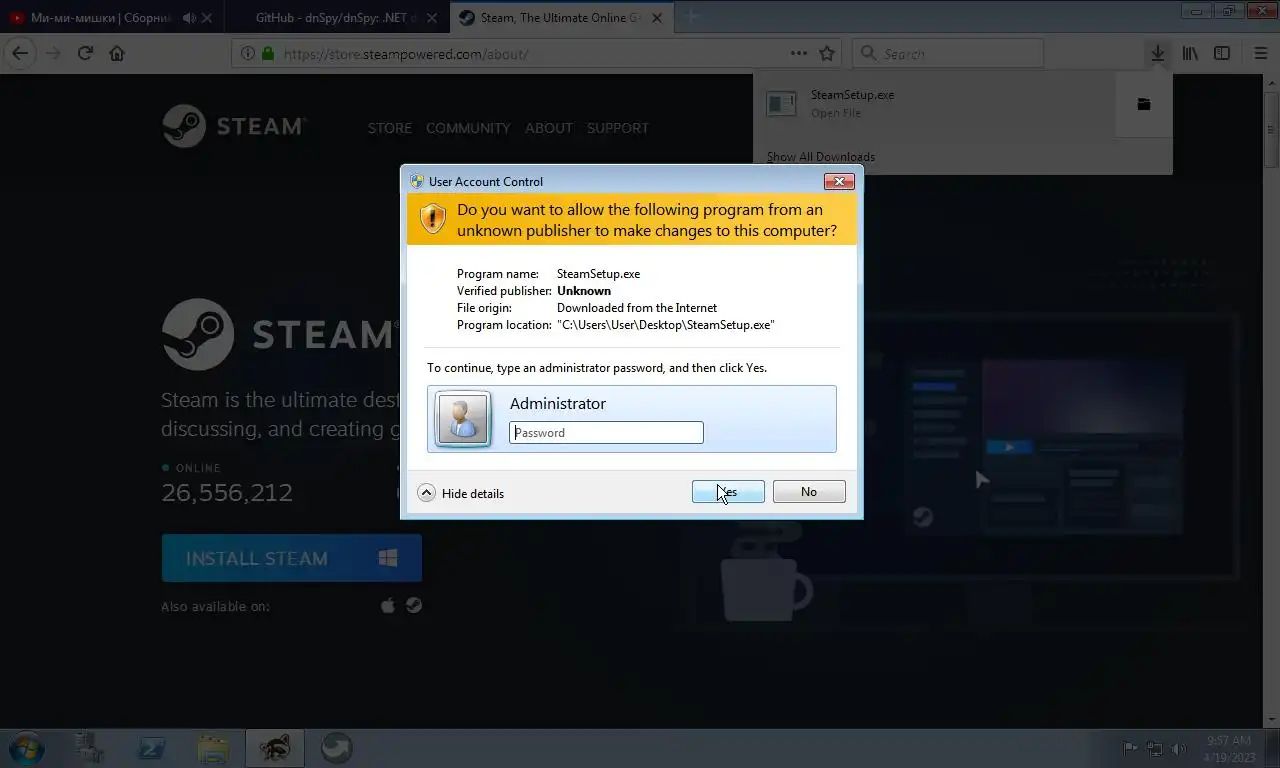The height and width of the screenshot is (768, 1280).
Task: Click Show All Downloads
Action: click(821, 157)
